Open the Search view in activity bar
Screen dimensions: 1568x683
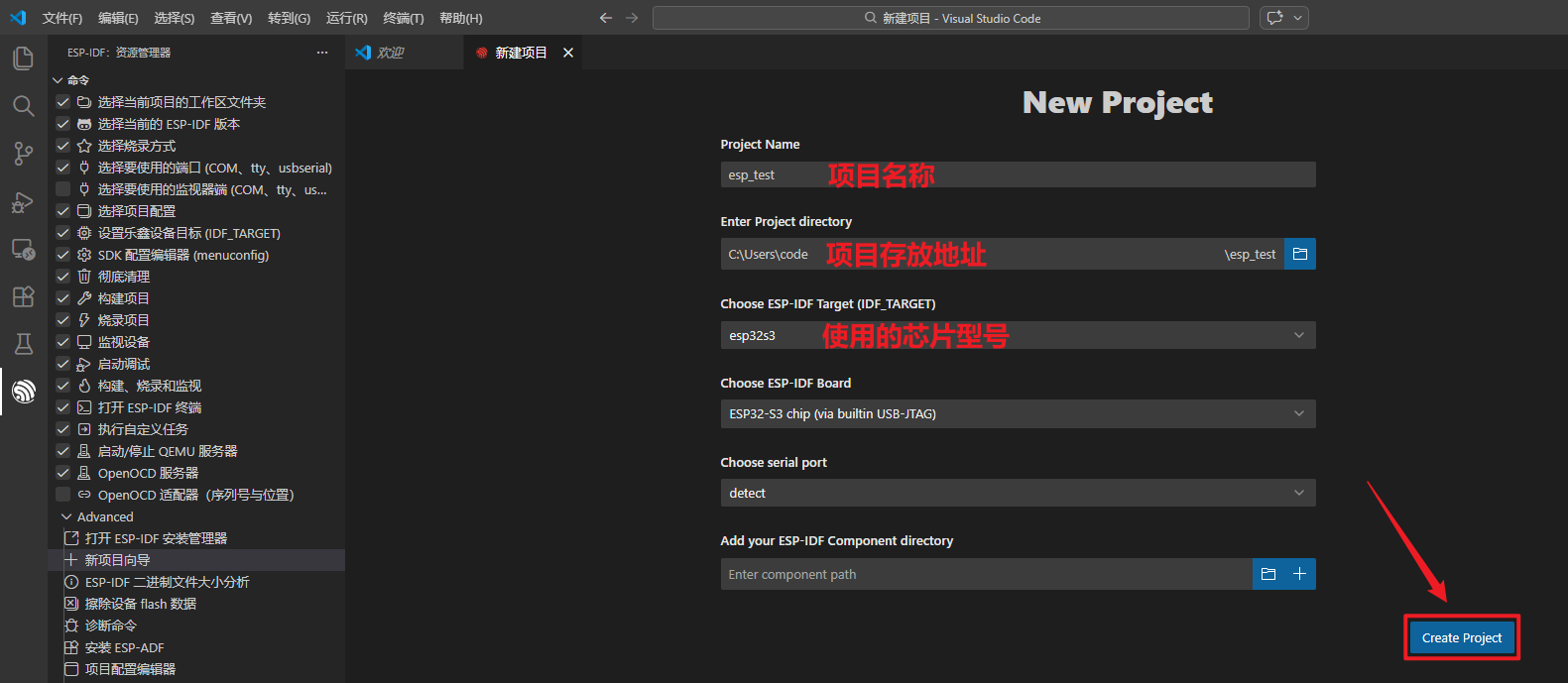click(23, 106)
